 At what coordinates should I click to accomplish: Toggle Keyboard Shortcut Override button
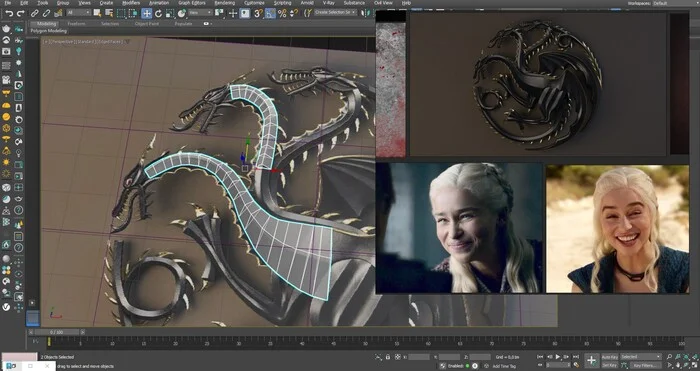click(245, 13)
